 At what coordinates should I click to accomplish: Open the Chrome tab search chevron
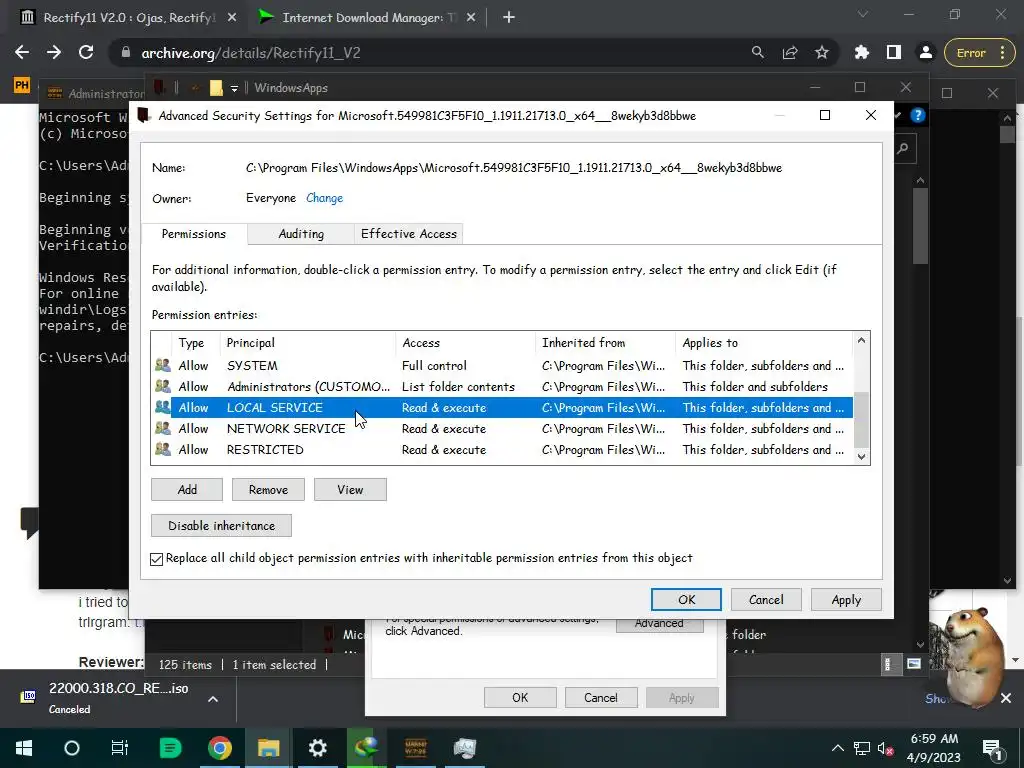point(863,14)
